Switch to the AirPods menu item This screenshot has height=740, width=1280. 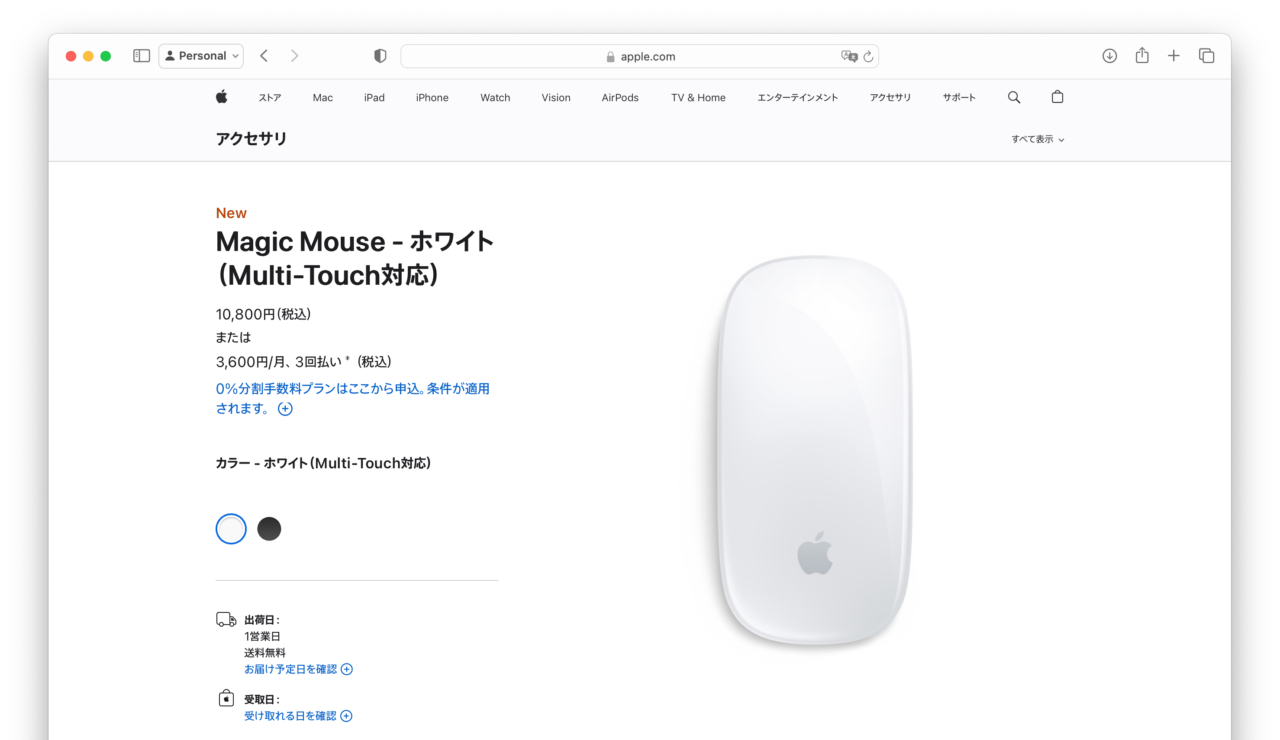619,97
